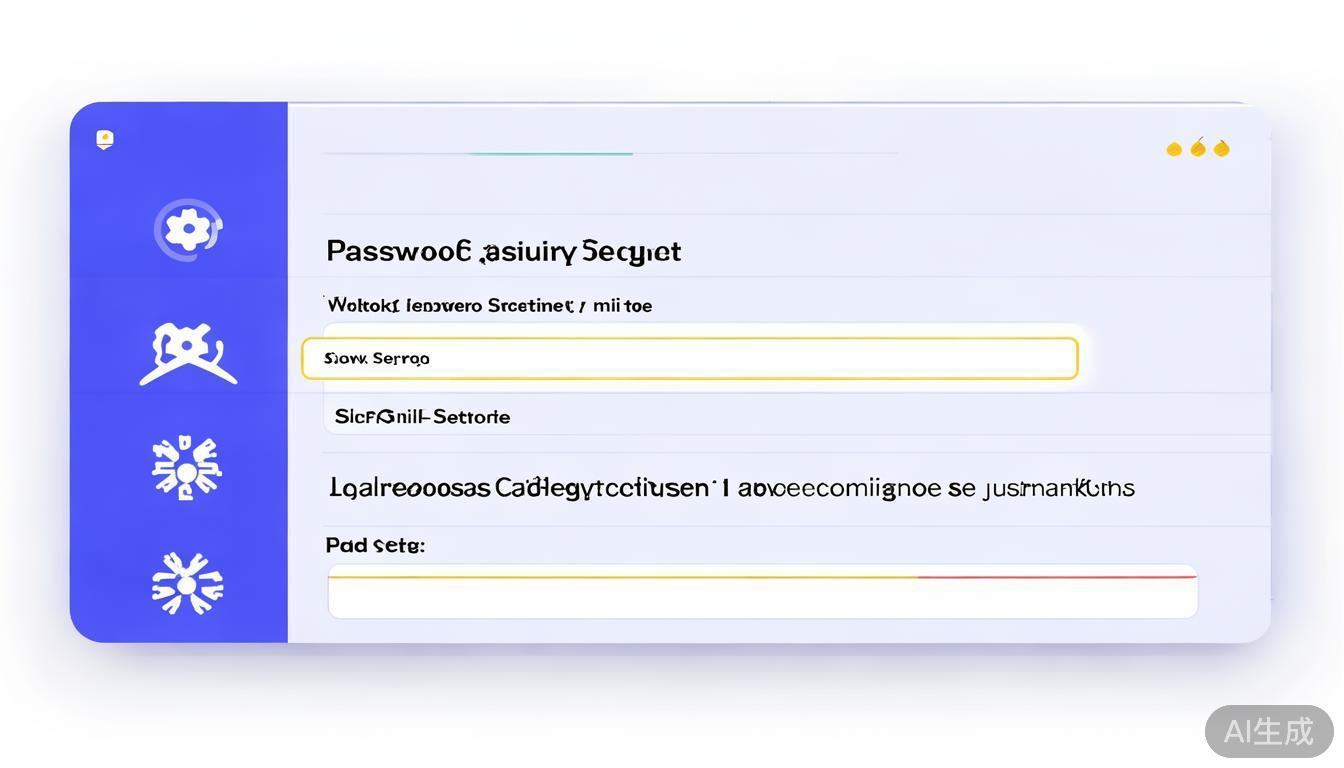The height and width of the screenshot is (768, 1344).
Task: Select the "SlcFGnill-Settorte" row
Action: (423, 416)
